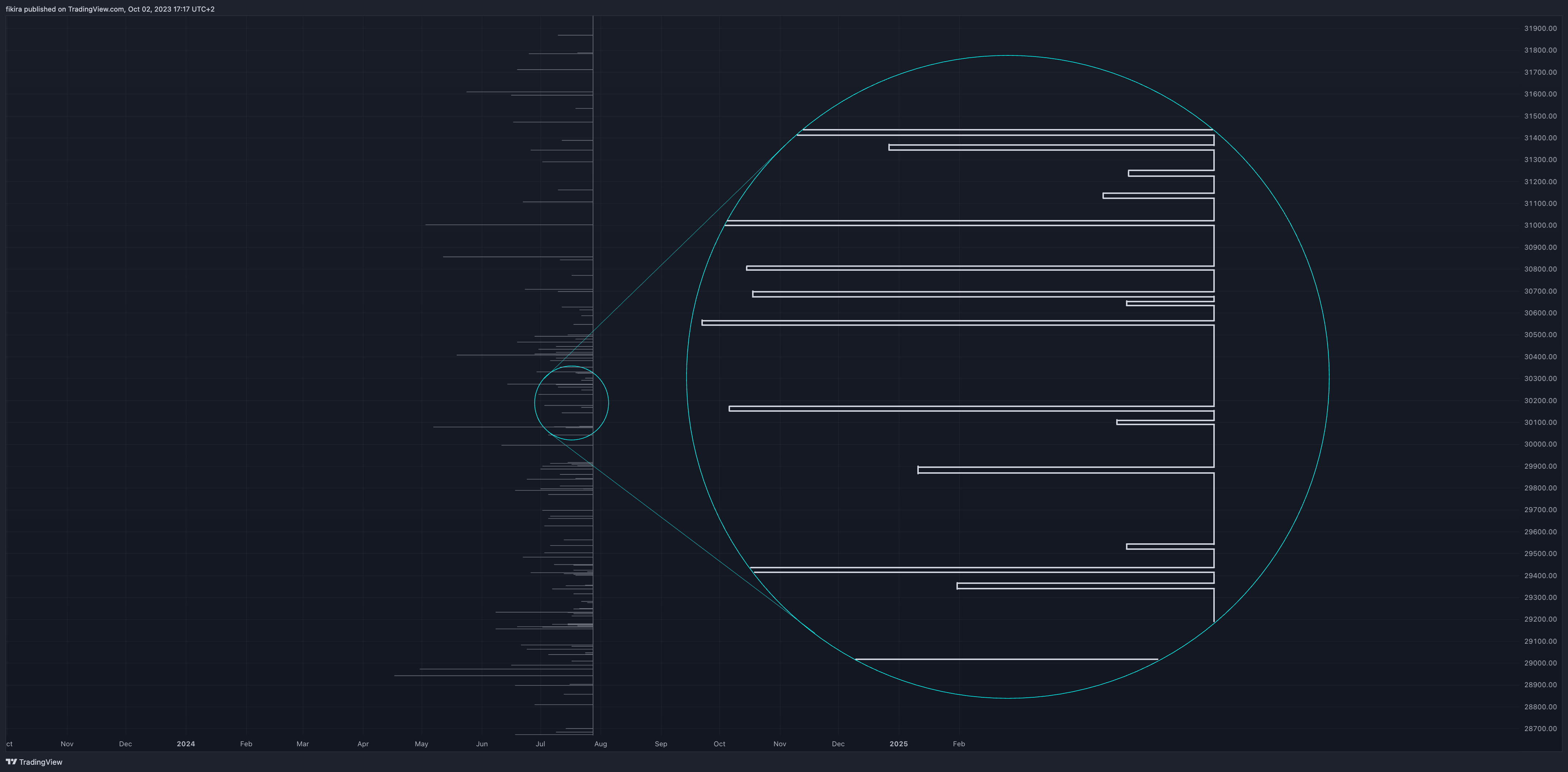Click the fikira published on TradingView.com header
The image size is (1568, 772).
click(x=110, y=9)
